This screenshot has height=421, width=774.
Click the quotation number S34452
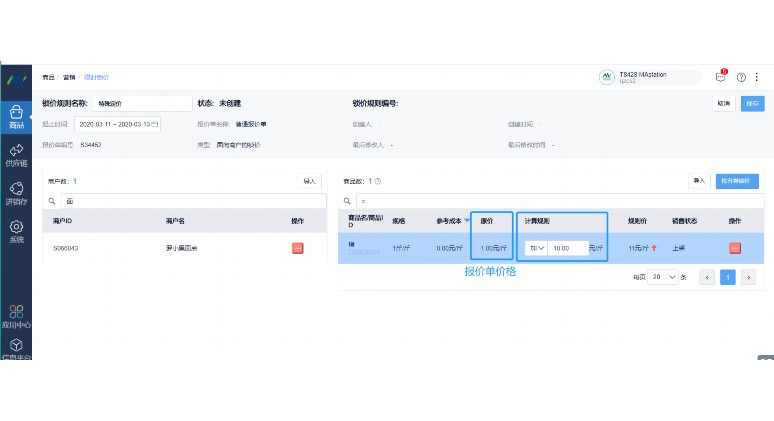coord(91,145)
